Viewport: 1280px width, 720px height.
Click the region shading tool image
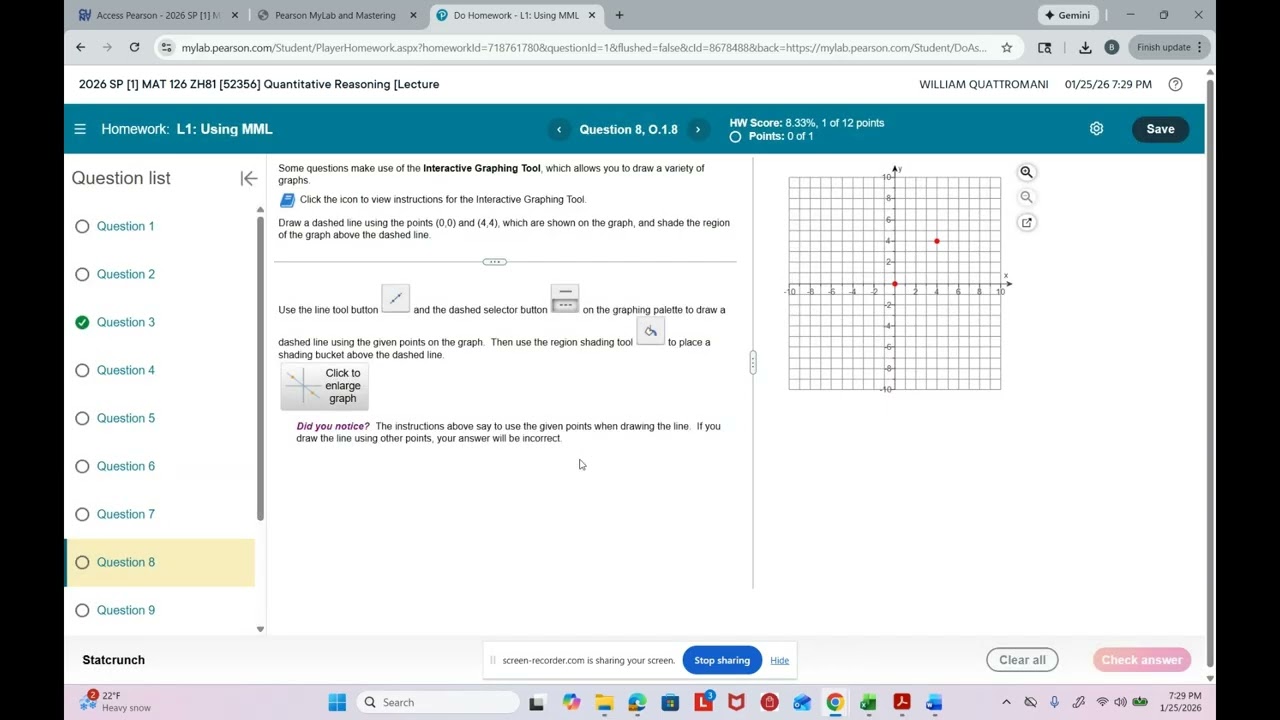(x=651, y=331)
